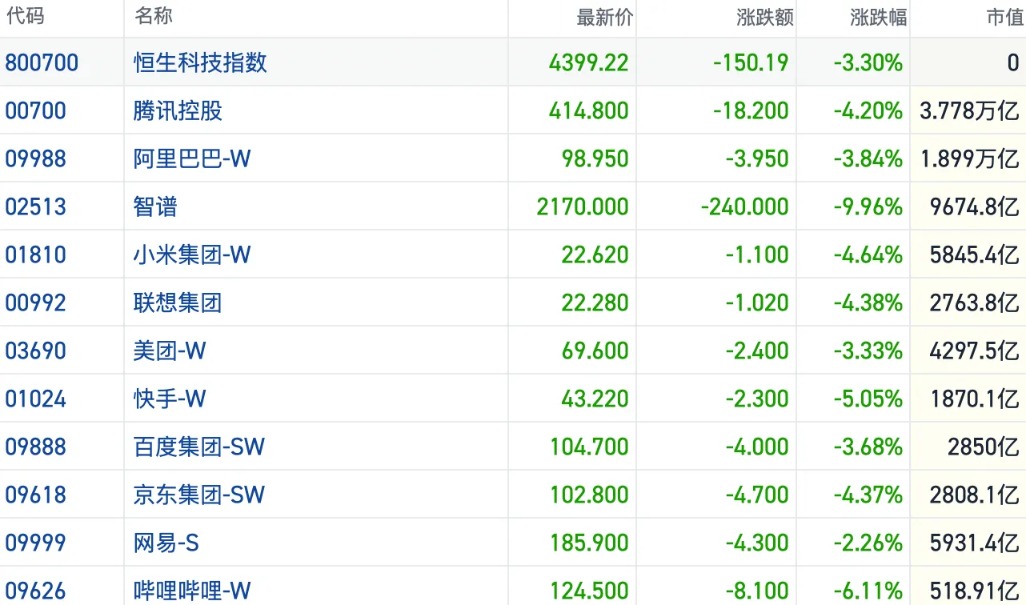Image resolution: width=1026 pixels, height=605 pixels.
Task: Click change percent -4.20%
Action: [868, 111]
